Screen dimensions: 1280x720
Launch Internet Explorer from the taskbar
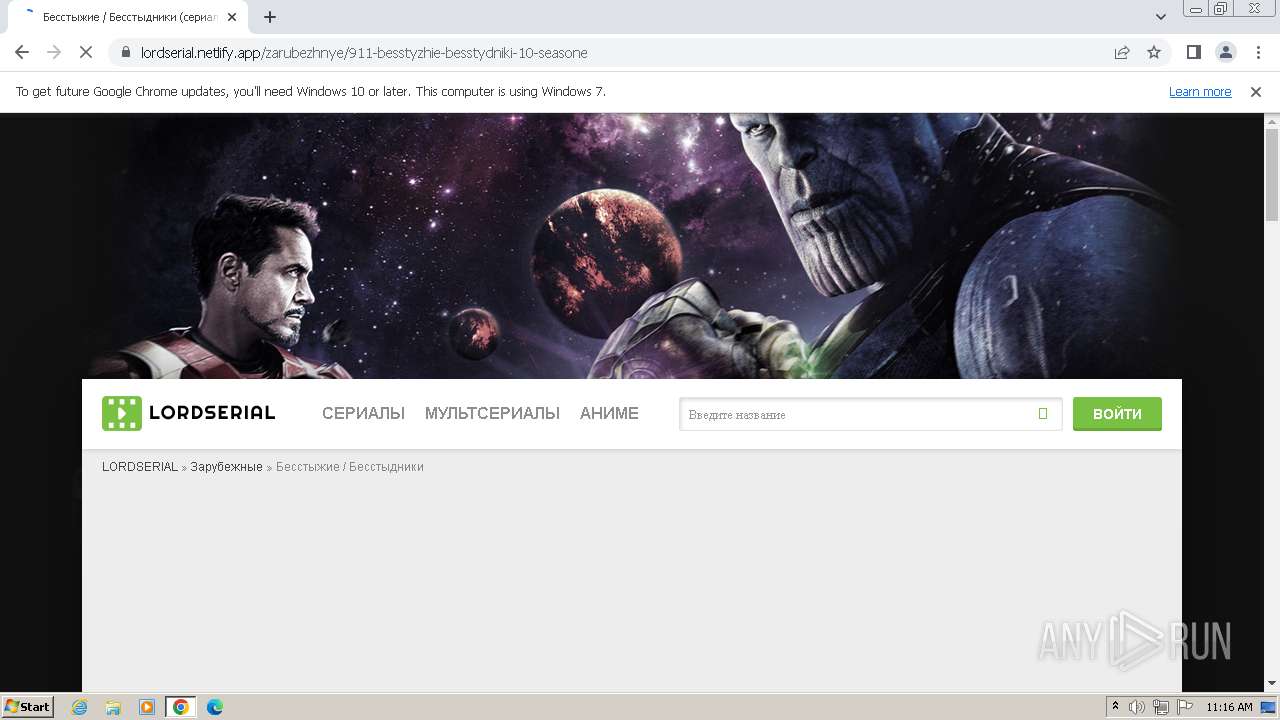(x=79, y=707)
